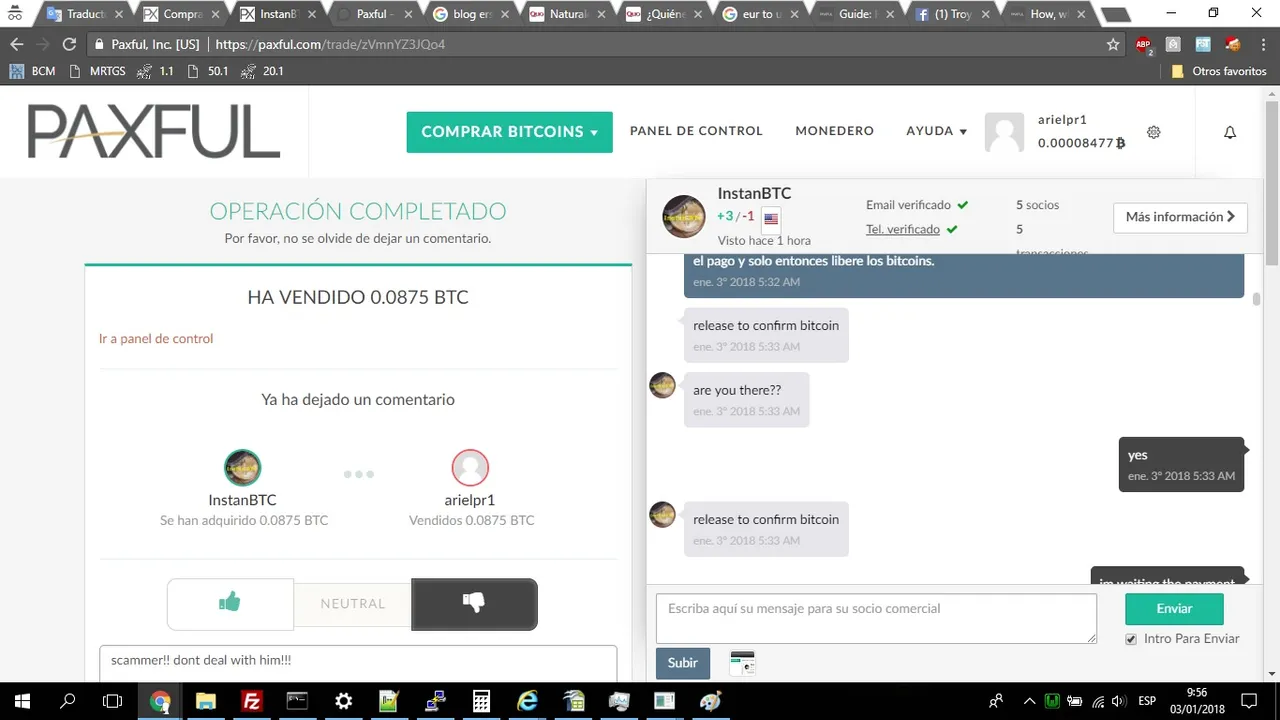The image size is (1280, 720).
Task: Open the notifications bell
Action: pyautogui.click(x=1230, y=132)
